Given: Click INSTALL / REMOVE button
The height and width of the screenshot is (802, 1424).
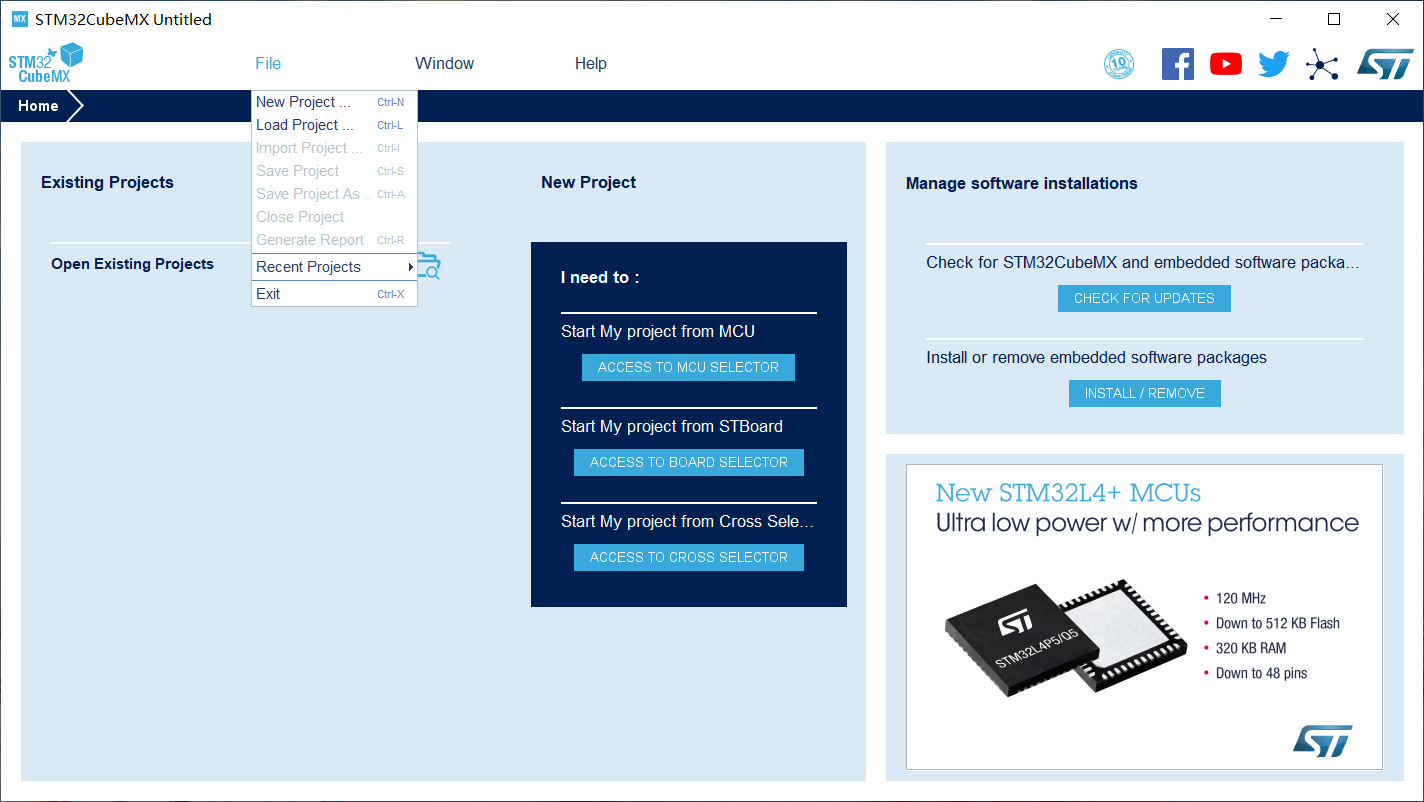Looking at the screenshot, I should 1144,393.
